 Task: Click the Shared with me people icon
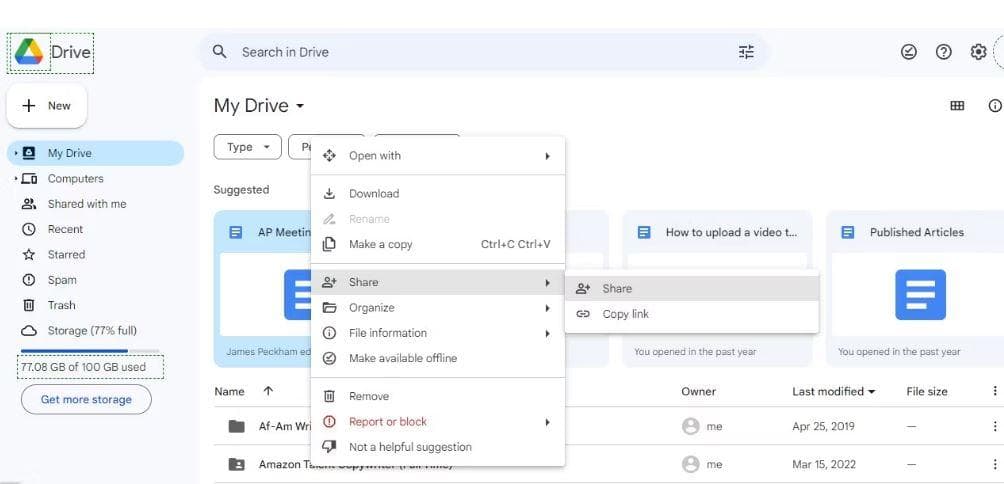pos(29,204)
